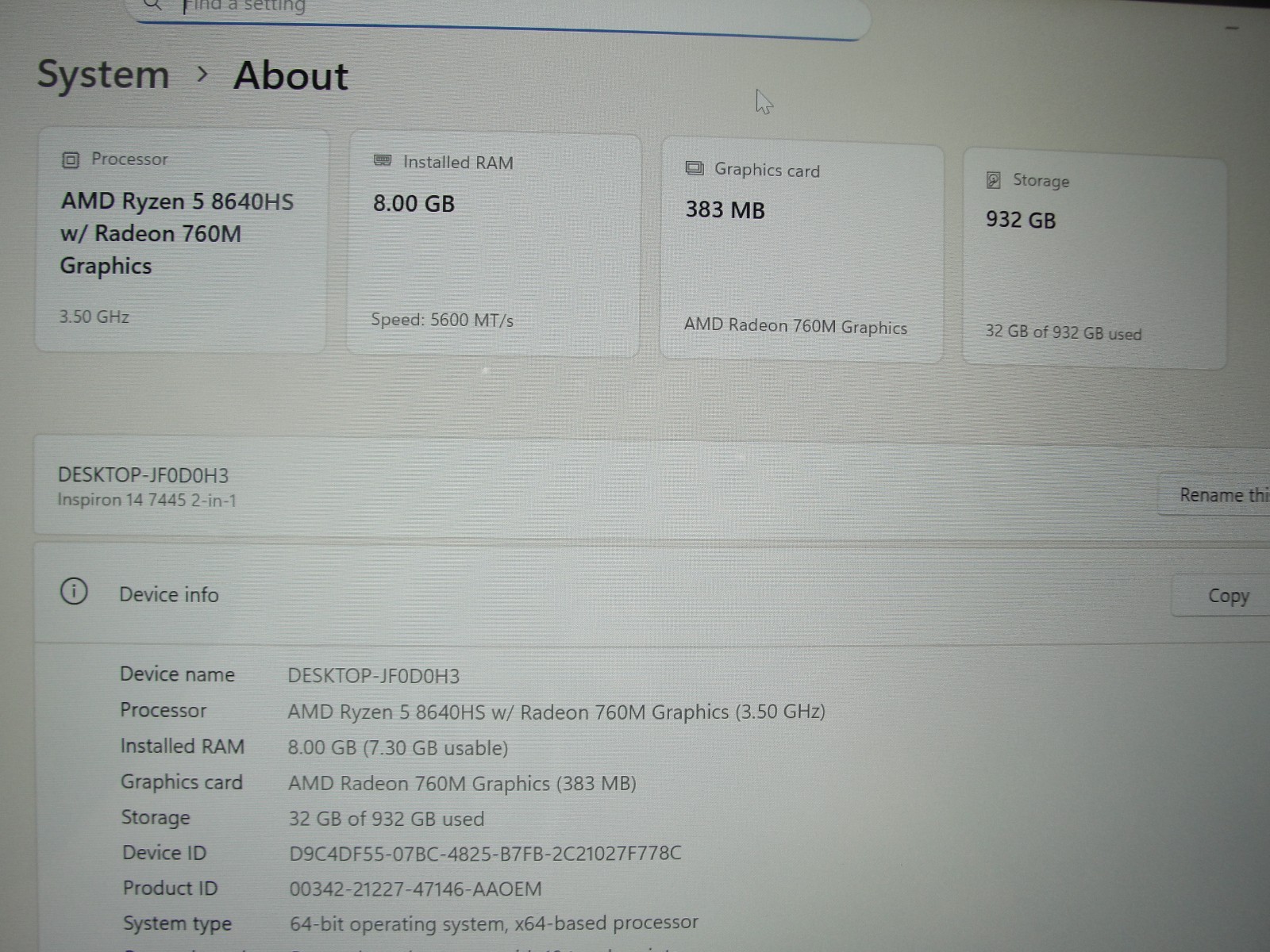Click the Storage drive icon
This screenshot has width=1270, height=952.
[993, 180]
